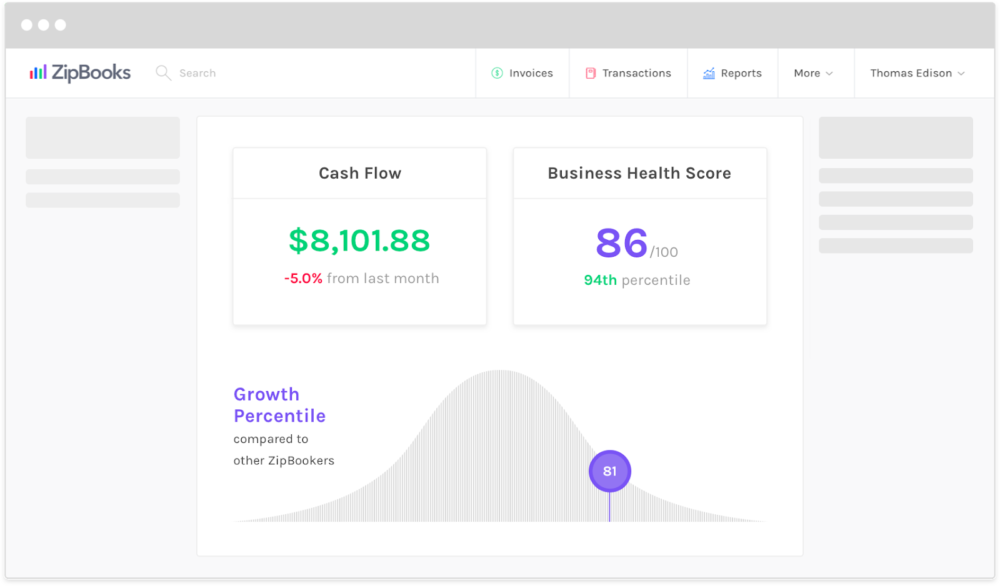This screenshot has width=1000, height=586.
Task: Click the Transactions red icon
Action: pos(591,73)
